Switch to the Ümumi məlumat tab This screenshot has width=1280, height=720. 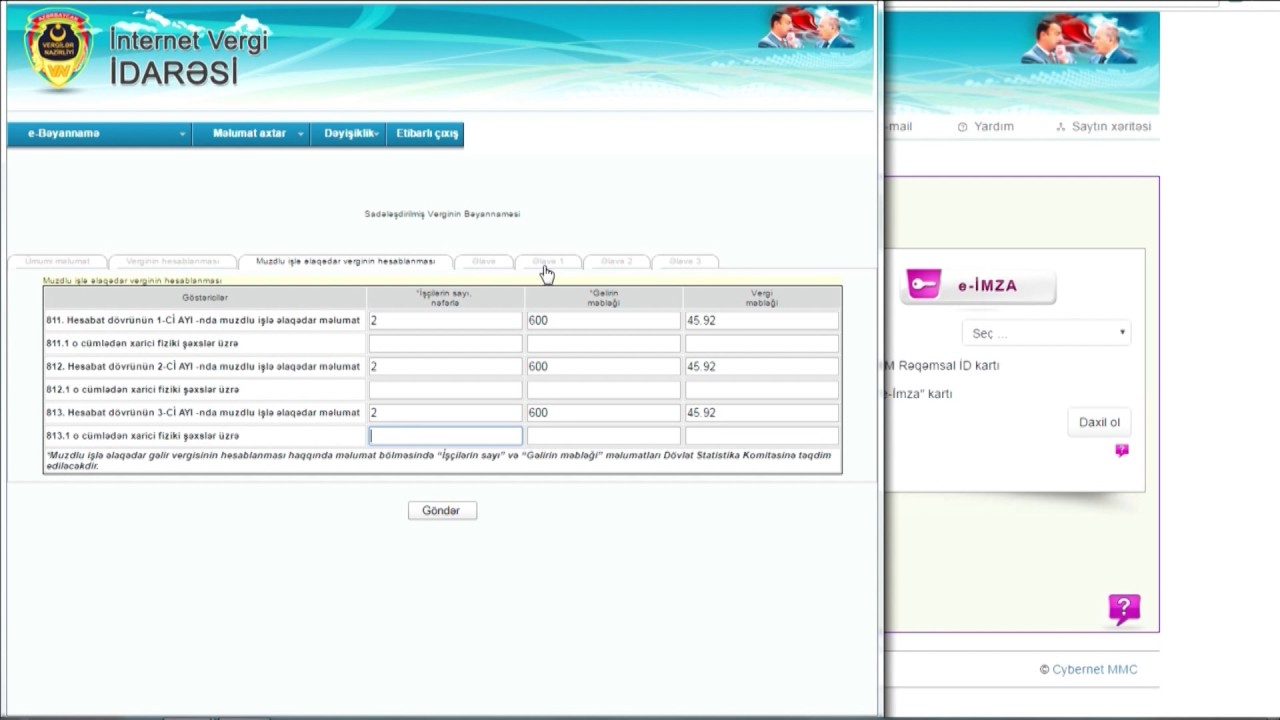click(x=57, y=262)
